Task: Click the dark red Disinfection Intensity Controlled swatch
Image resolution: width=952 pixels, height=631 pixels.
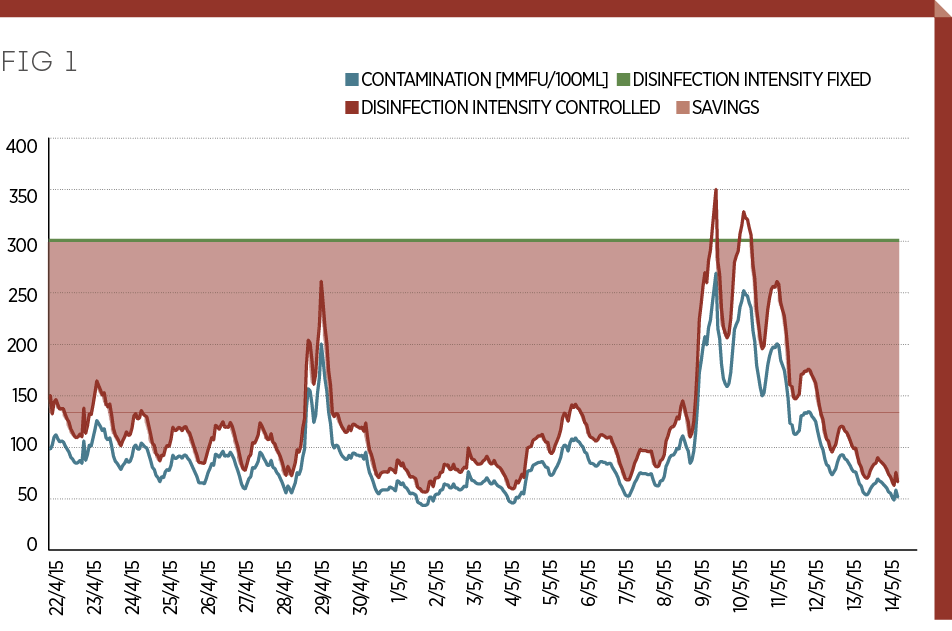Action: [x=351, y=107]
